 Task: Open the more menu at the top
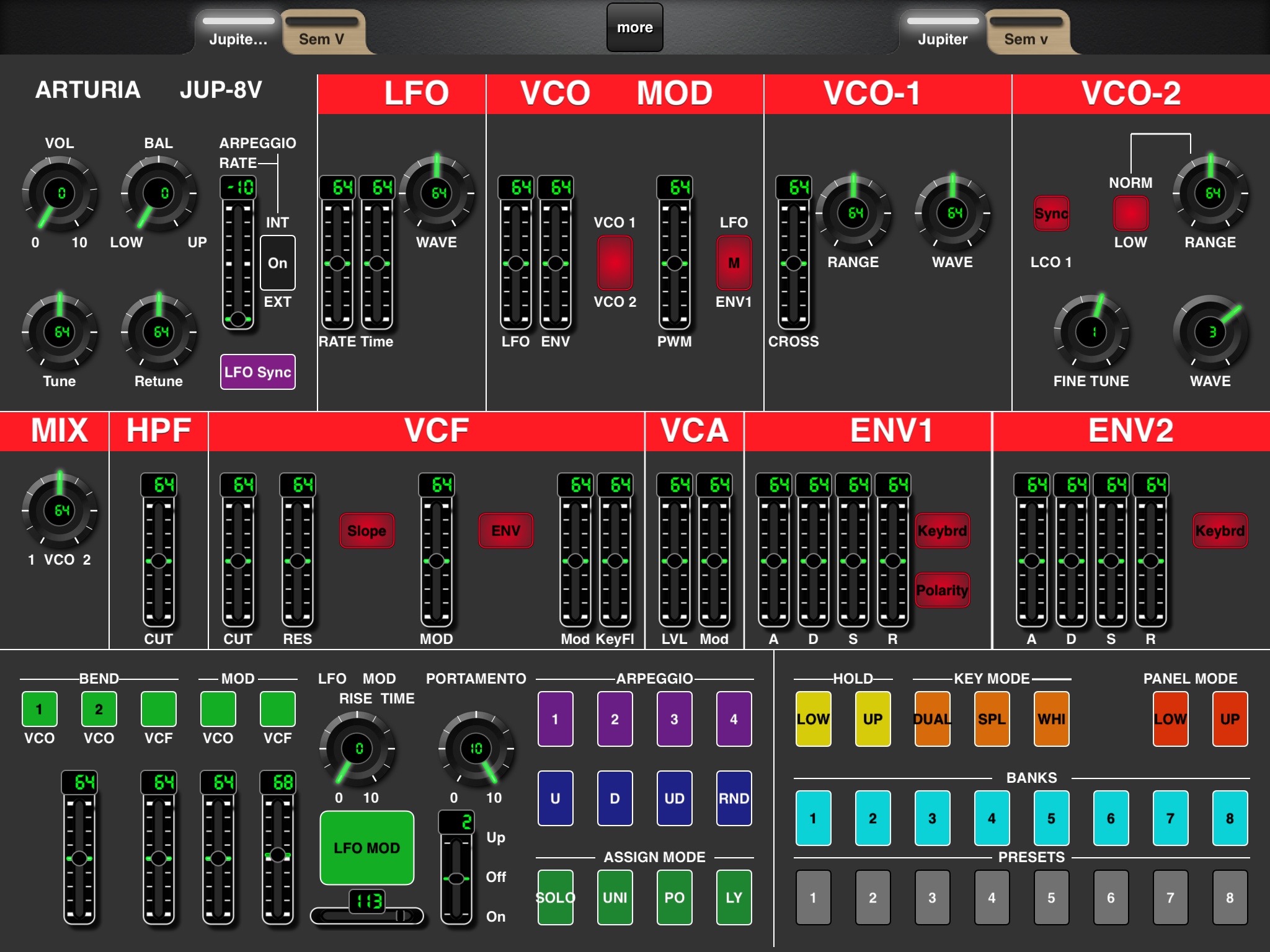634,27
